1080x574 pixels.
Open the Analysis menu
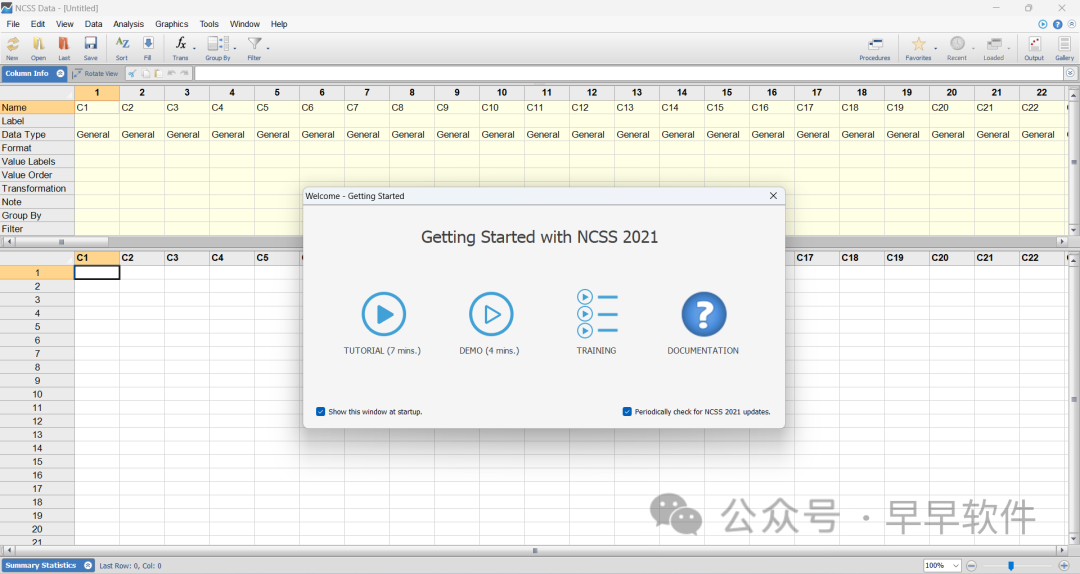point(128,24)
